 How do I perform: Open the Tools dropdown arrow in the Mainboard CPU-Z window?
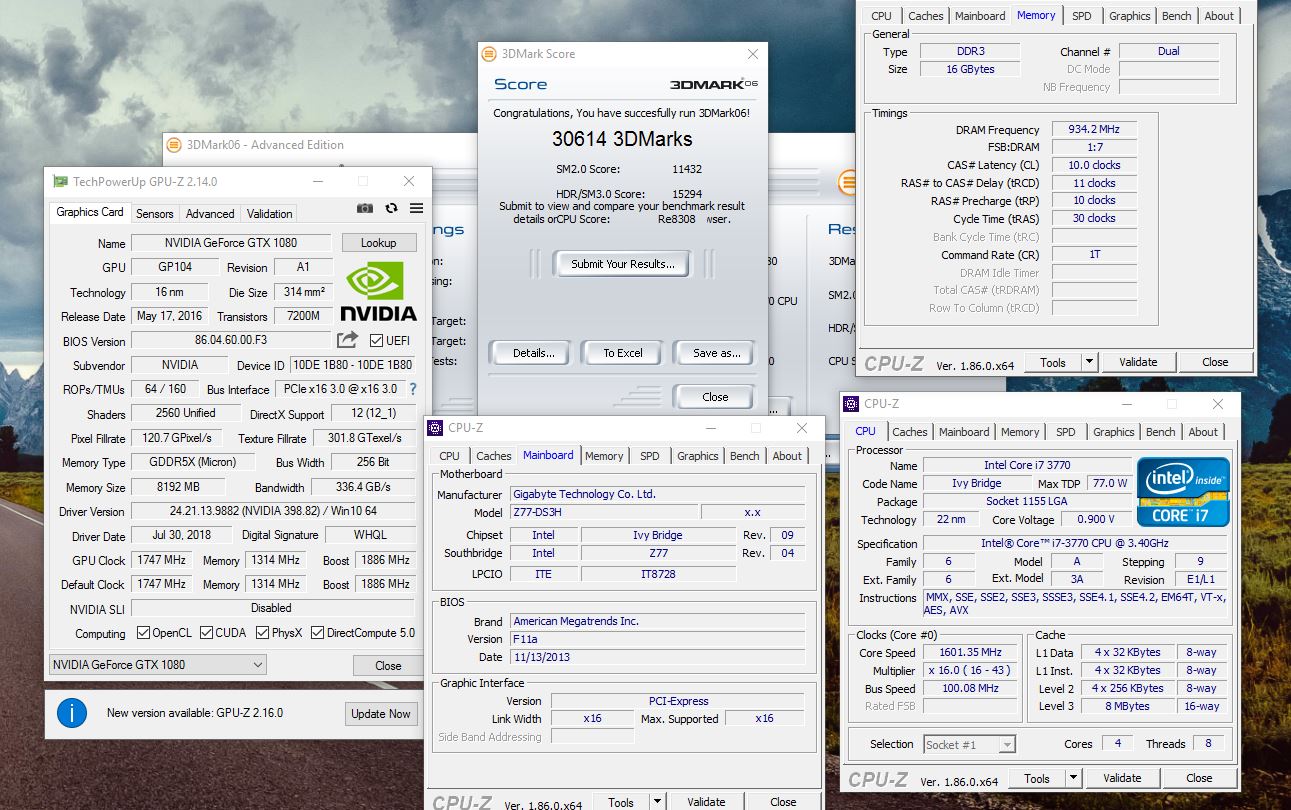tap(657, 802)
